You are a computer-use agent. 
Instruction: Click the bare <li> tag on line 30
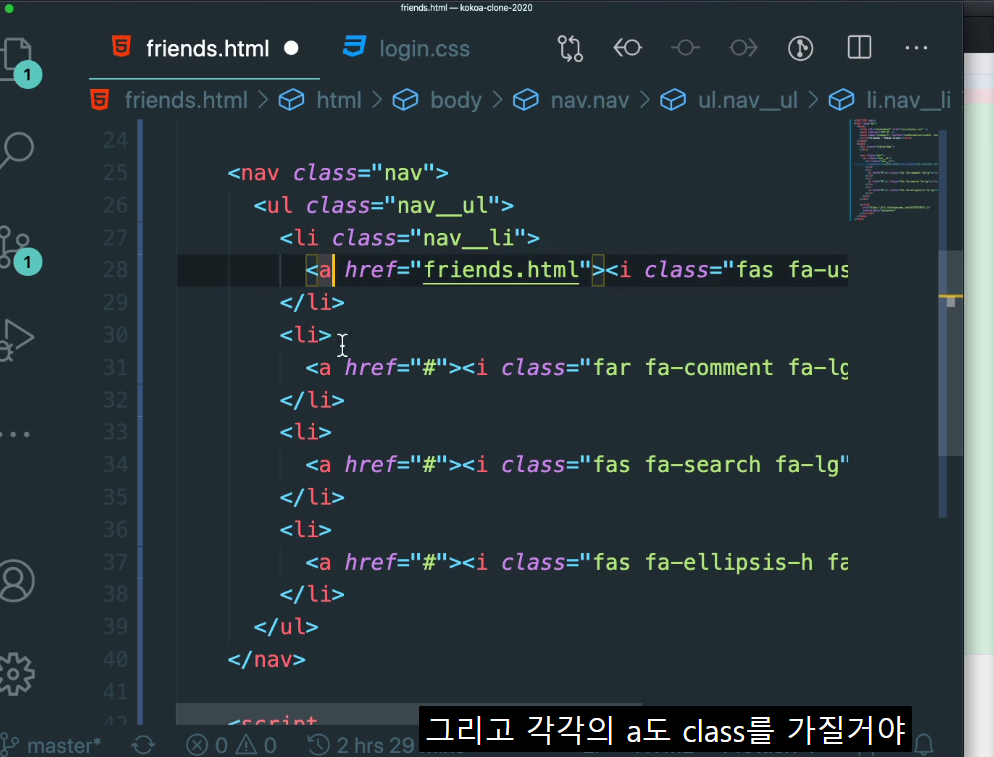306,335
